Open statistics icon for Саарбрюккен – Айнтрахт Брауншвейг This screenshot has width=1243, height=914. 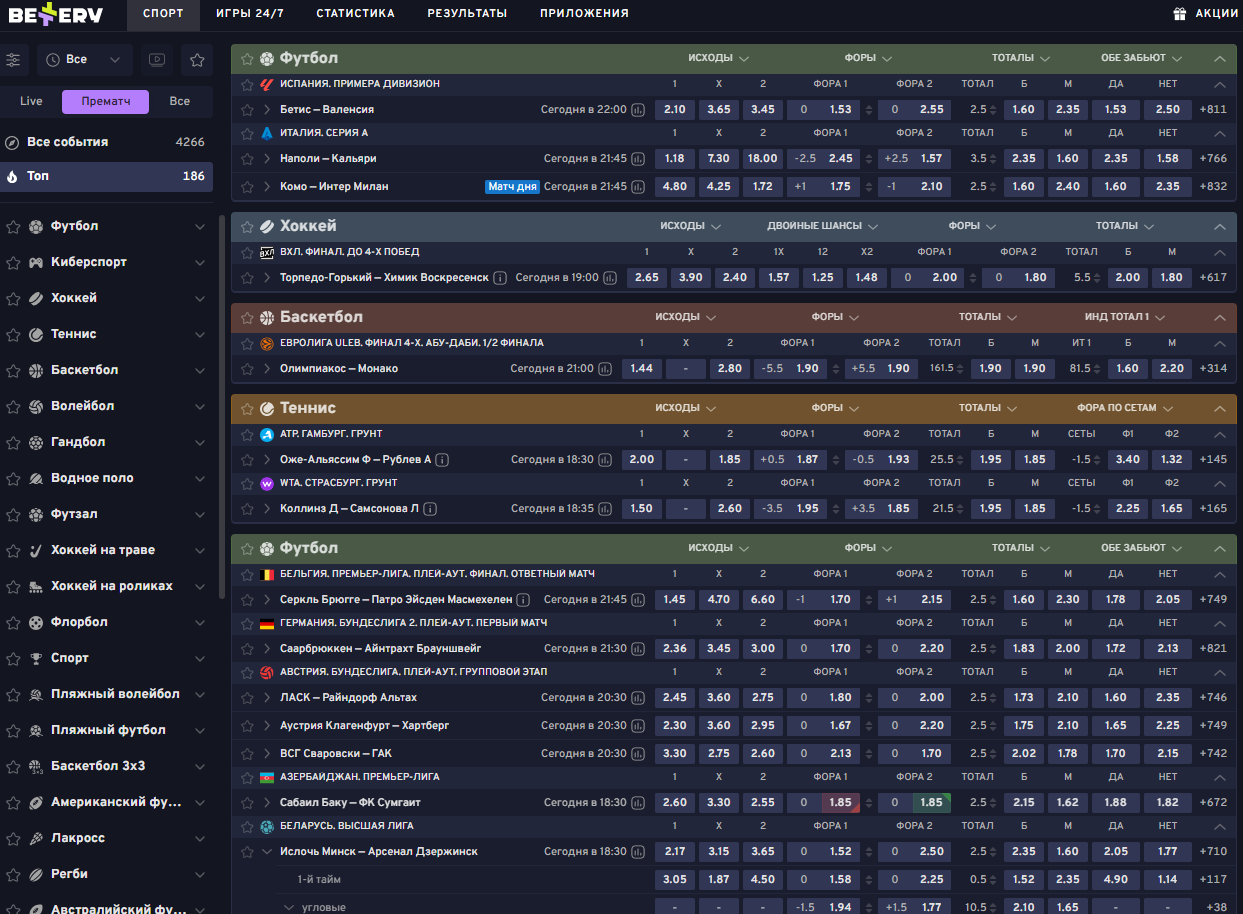(638, 649)
